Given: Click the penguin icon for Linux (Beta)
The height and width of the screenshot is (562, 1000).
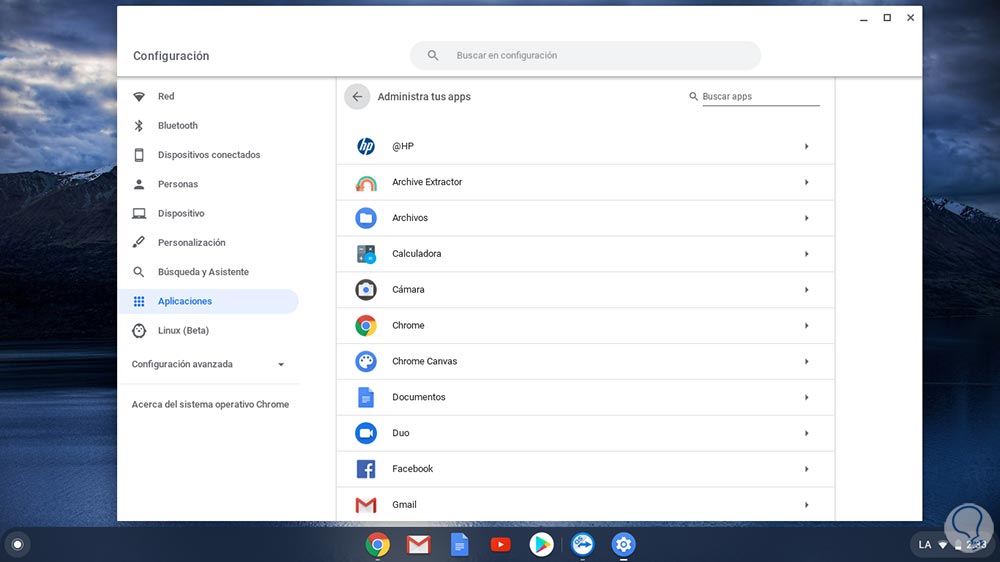Looking at the screenshot, I should [139, 330].
